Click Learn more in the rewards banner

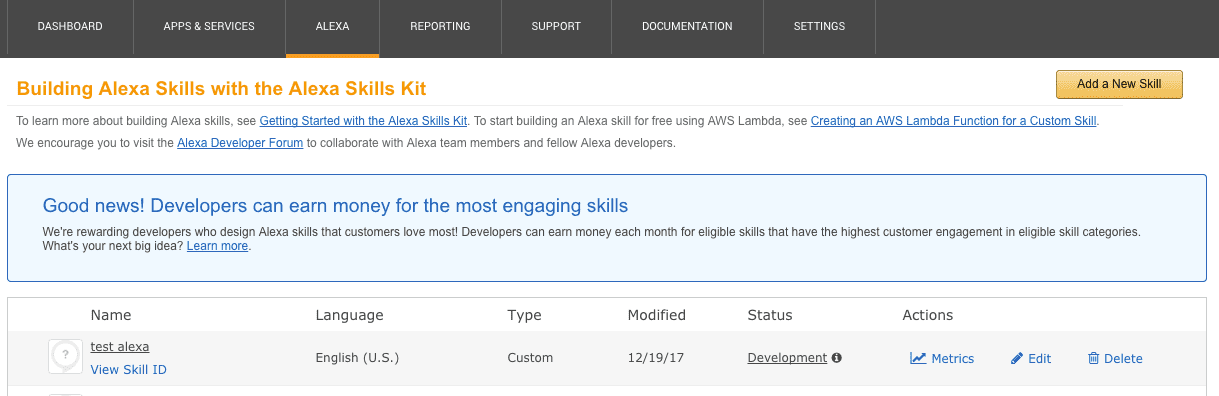tap(217, 246)
